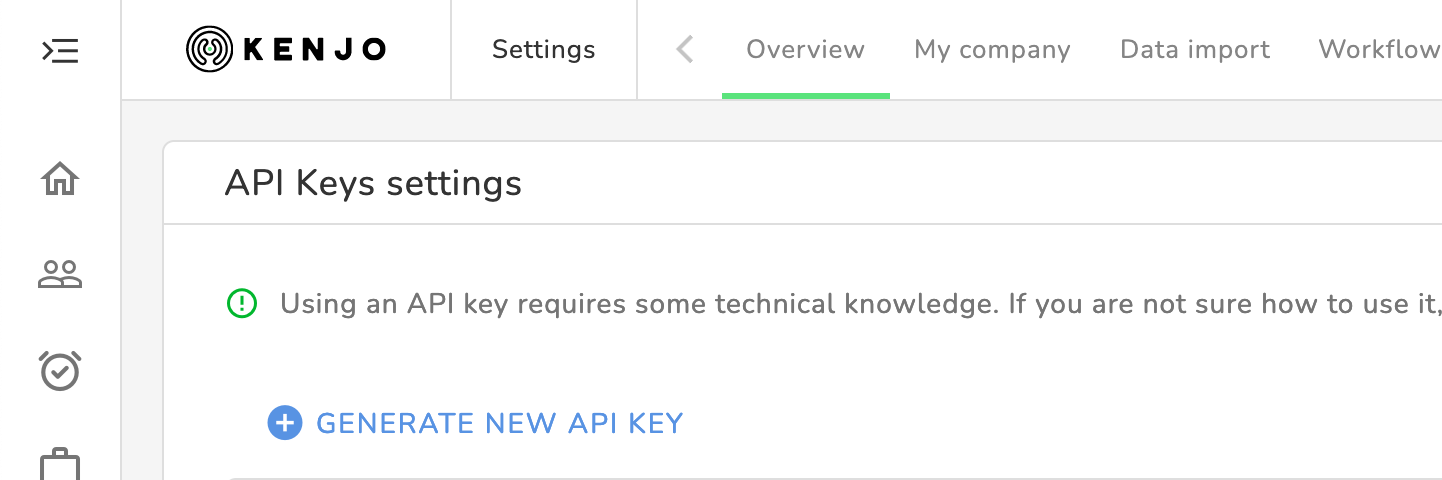This screenshot has height=480, width=1442.
Task: Click the Kenjo circular logo icon
Action: pos(208,49)
